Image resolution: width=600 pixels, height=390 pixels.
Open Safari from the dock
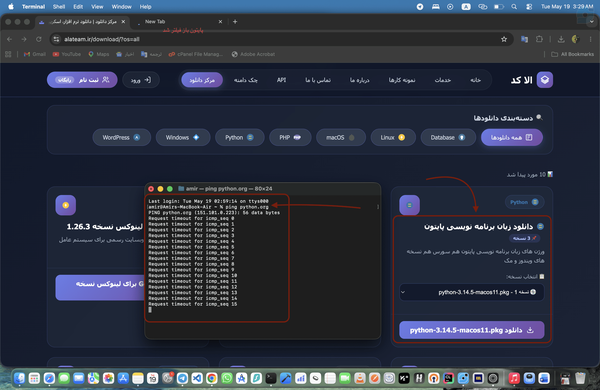[x=49, y=378]
